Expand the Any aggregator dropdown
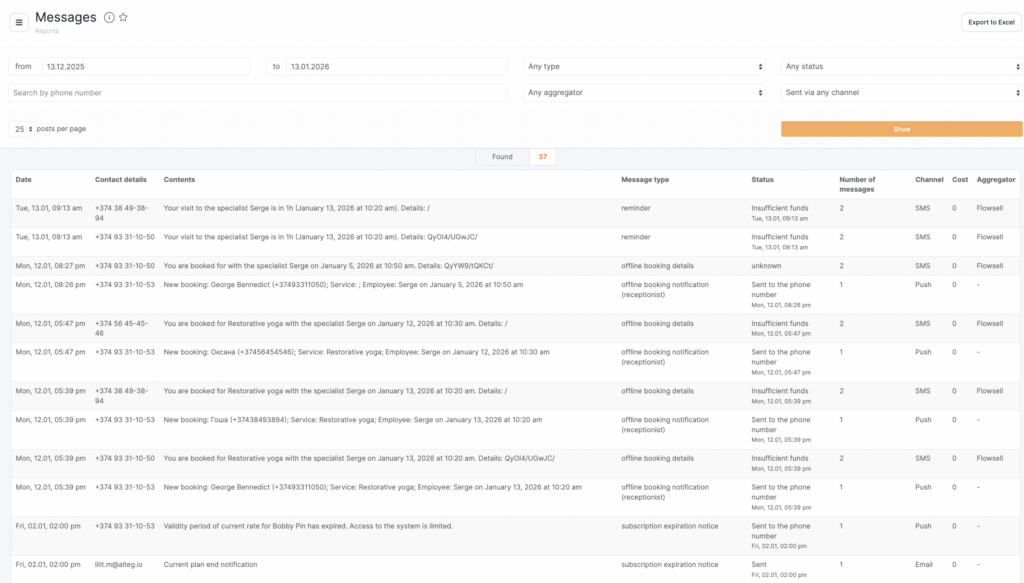 (x=644, y=92)
